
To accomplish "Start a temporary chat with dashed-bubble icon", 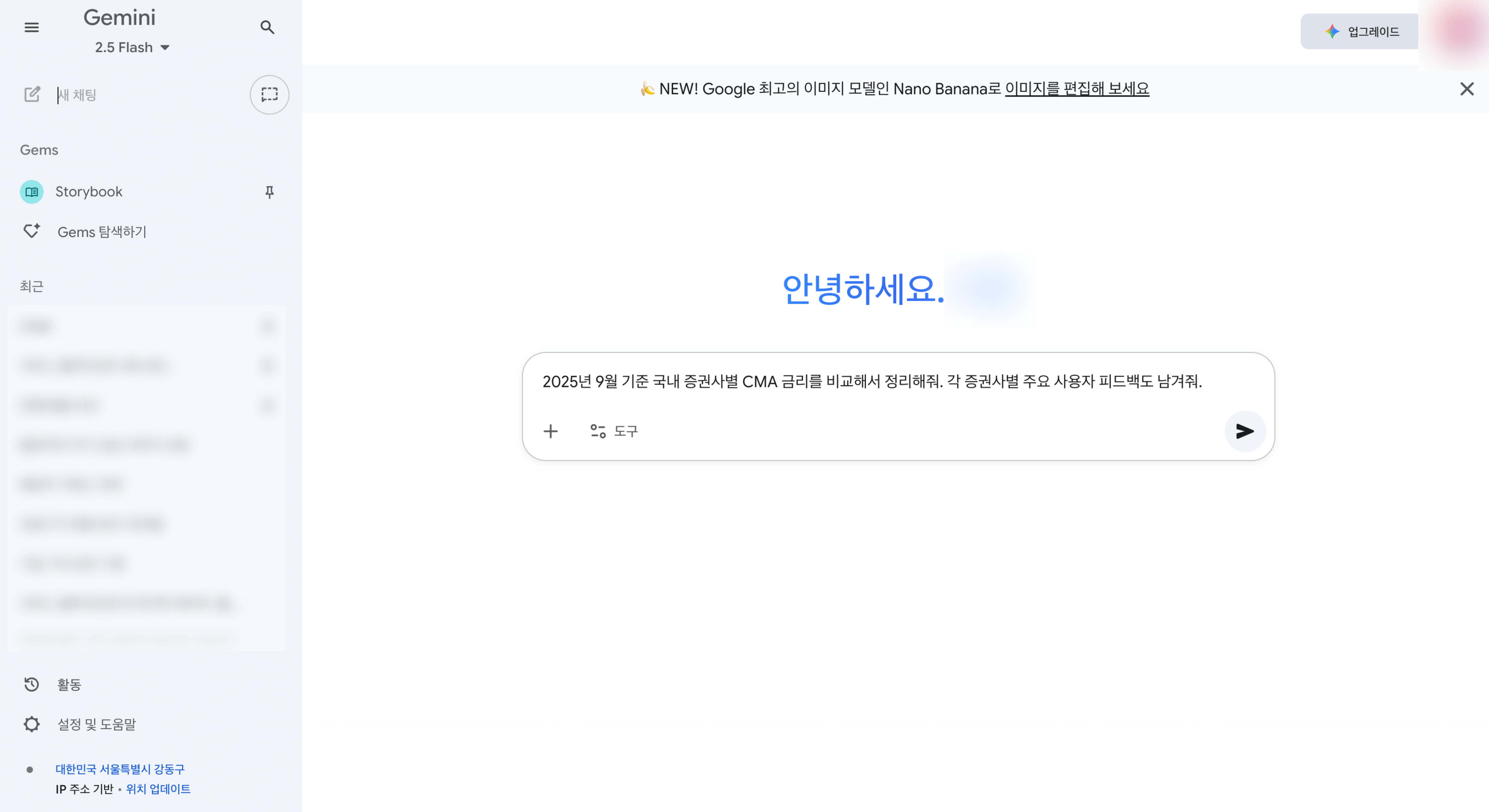I will 269,95.
